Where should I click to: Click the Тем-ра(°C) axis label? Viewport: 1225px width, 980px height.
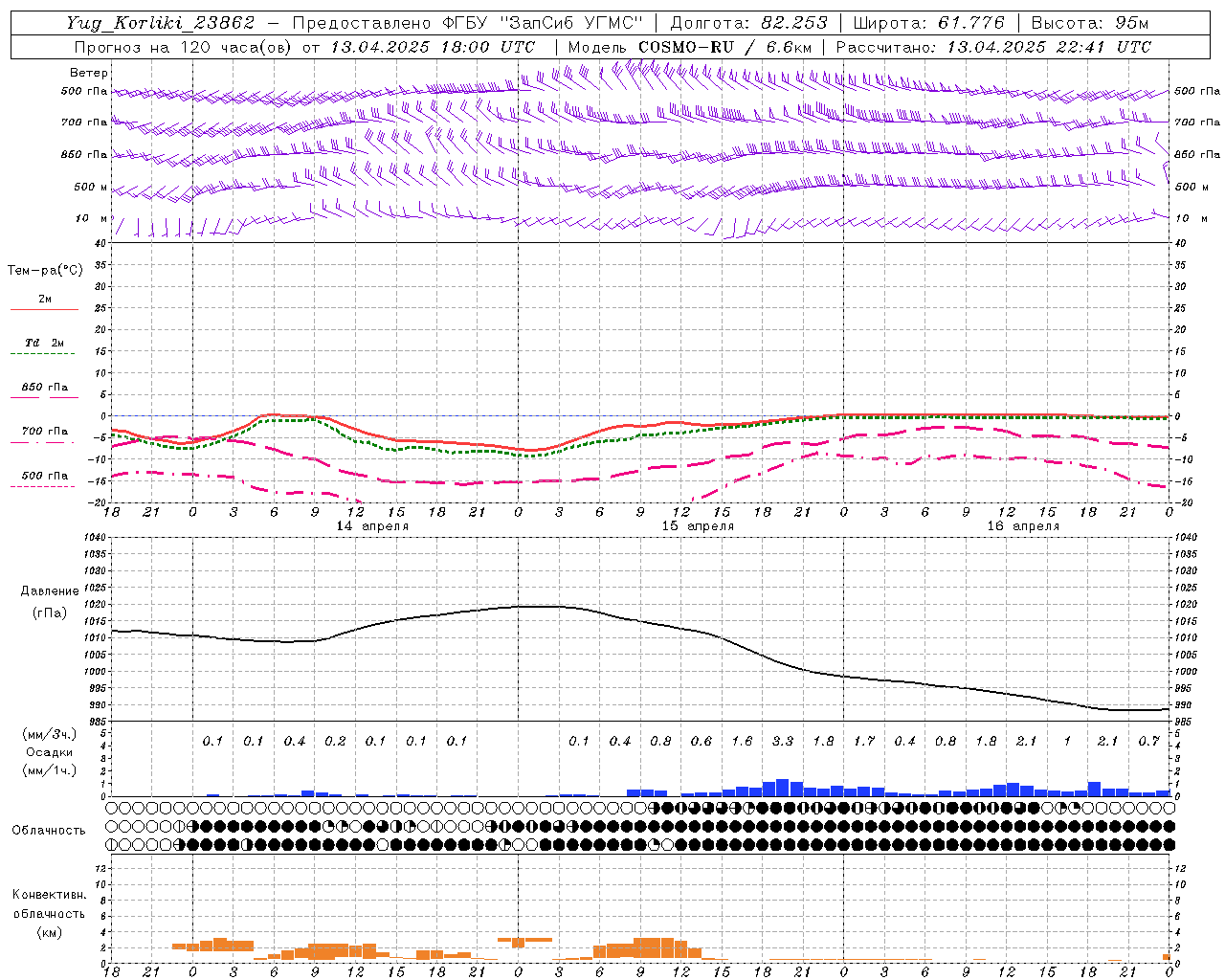click(x=45, y=271)
